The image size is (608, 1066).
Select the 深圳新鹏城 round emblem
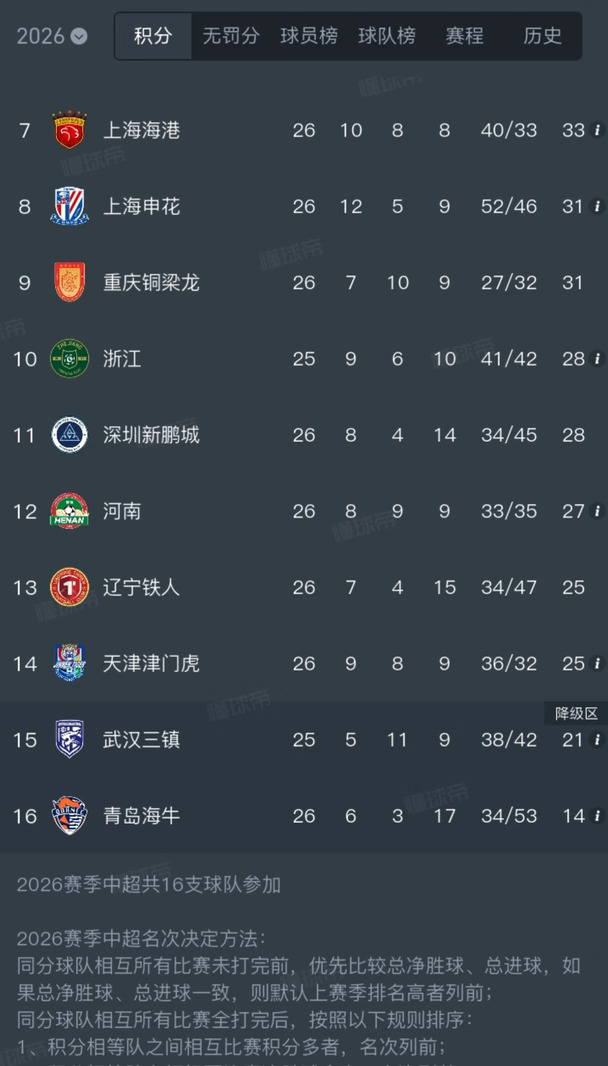[69, 434]
